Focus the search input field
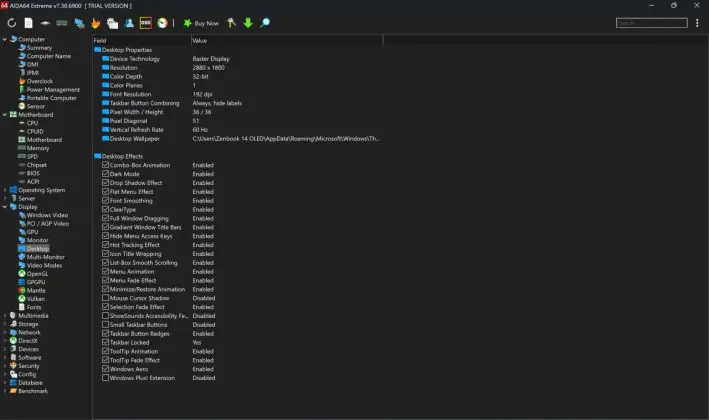This screenshot has width=709, height=420. [652, 23]
